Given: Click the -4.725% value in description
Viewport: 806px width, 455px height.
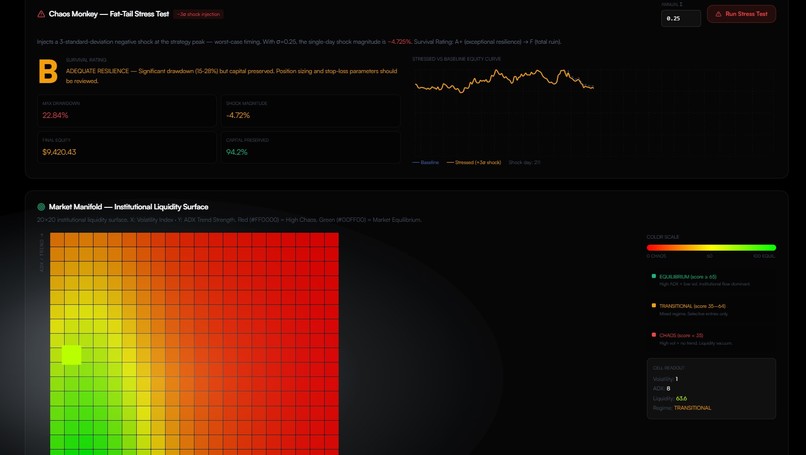Looking at the screenshot, I should pos(399,42).
